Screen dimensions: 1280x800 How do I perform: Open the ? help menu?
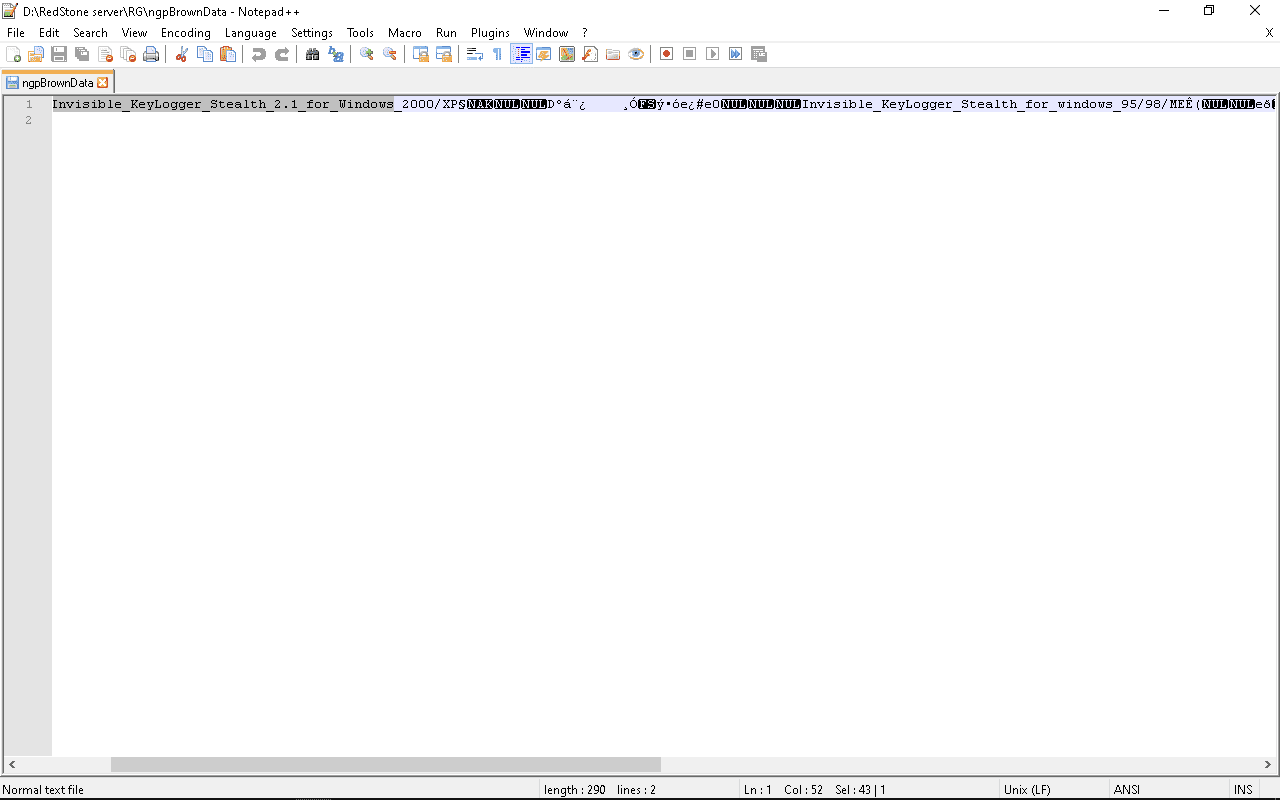click(585, 33)
